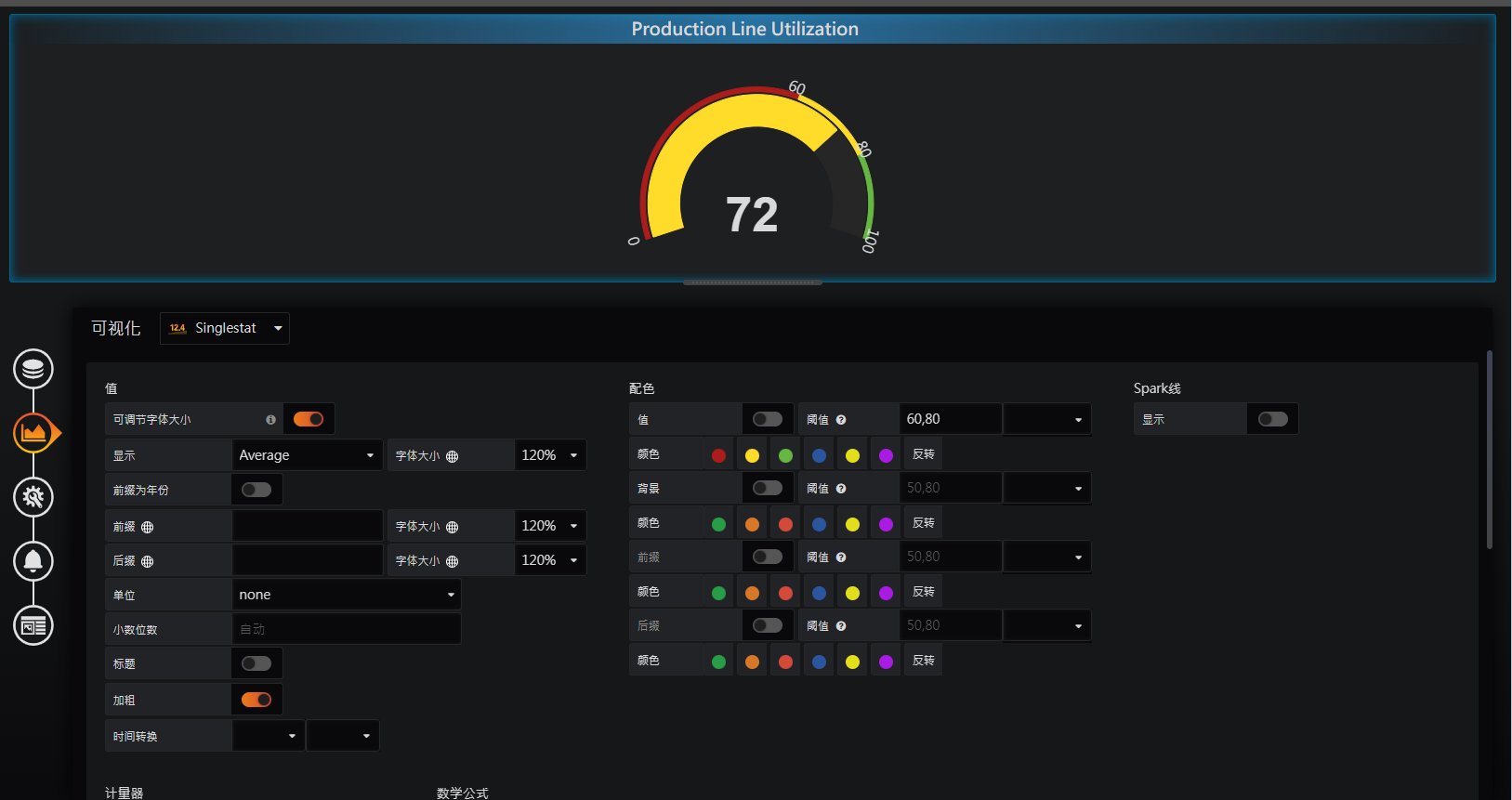Click 反转 in 背景 color row
1512x800 pixels.
(x=924, y=523)
